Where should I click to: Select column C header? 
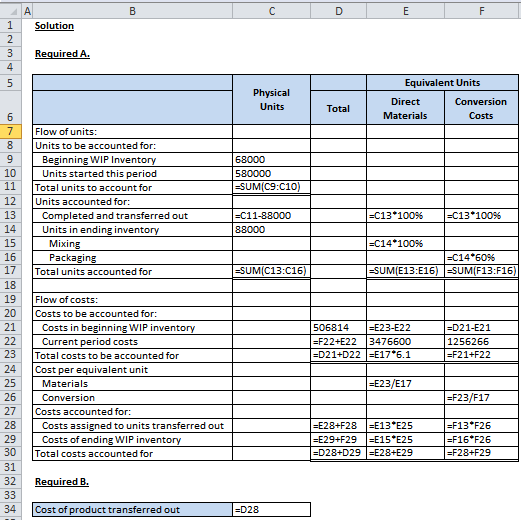[271, 11]
